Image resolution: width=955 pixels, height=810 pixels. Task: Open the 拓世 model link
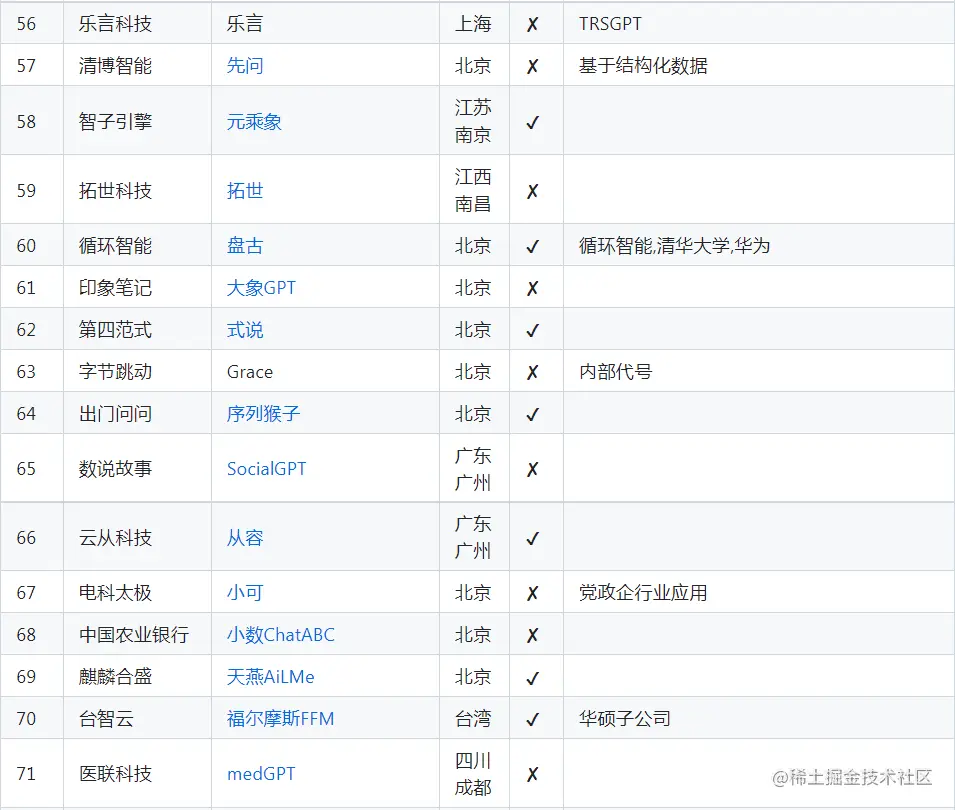tap(245, 189)
